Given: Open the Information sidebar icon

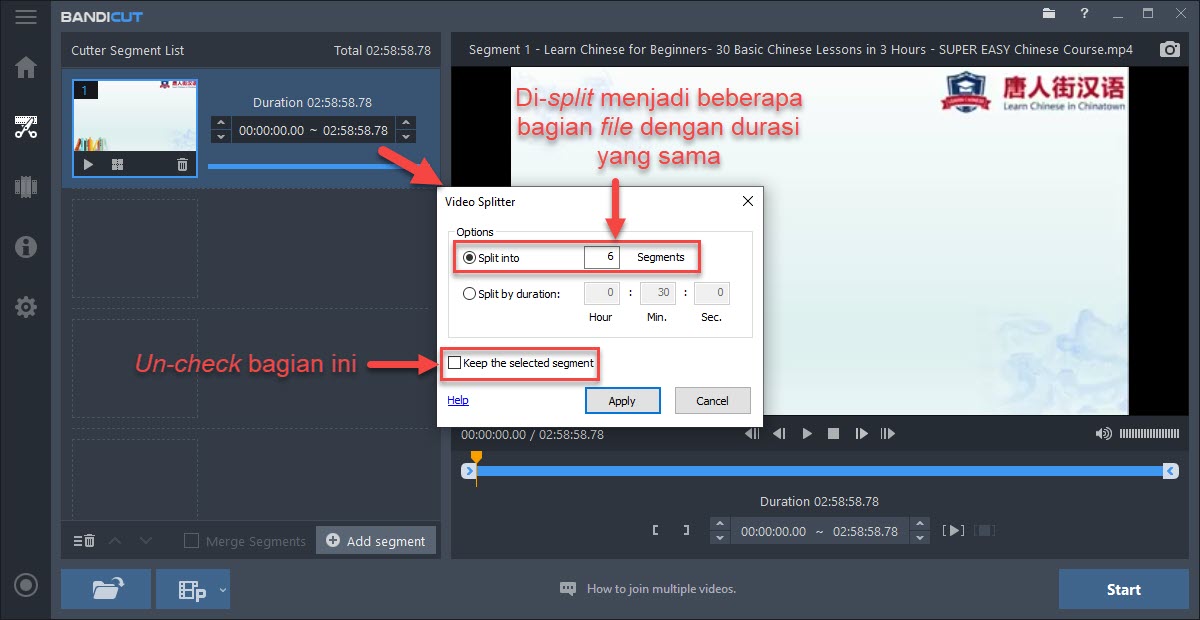Looking at the screenshot, I should 26,246.
